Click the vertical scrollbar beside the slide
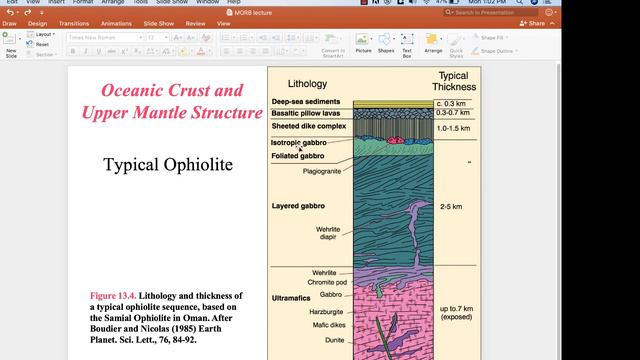 pos(559,210)
